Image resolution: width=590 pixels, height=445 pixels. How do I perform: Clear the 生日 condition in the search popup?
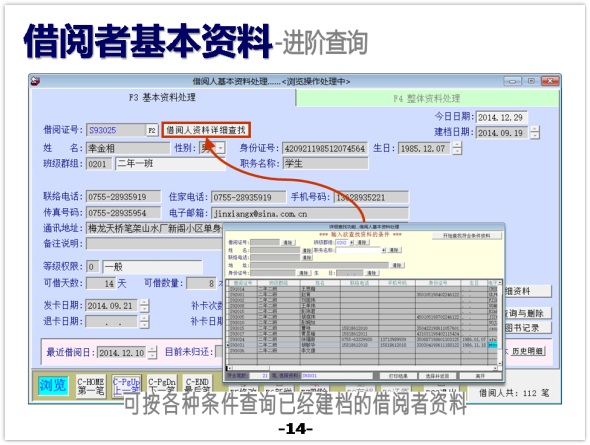371,273
